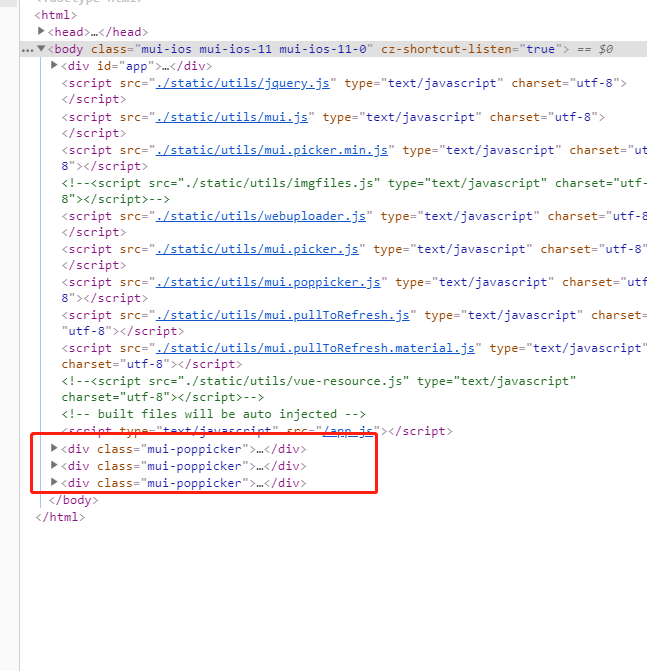Select the closing body tag
Screen dimensions: 647x671
point(73,500)
